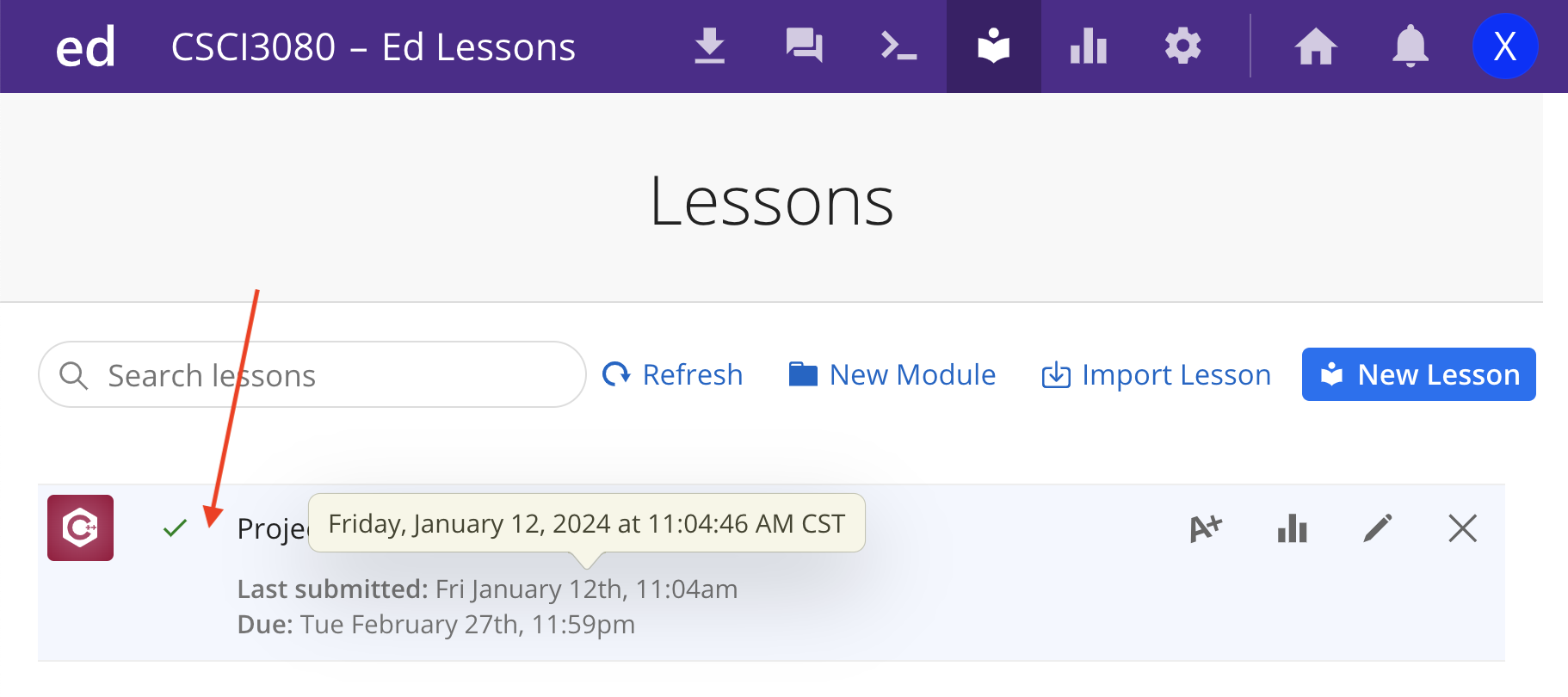Click the CSCI3080 – Ed Lessons title
The image size is (1568, 697).
[373, 47]
